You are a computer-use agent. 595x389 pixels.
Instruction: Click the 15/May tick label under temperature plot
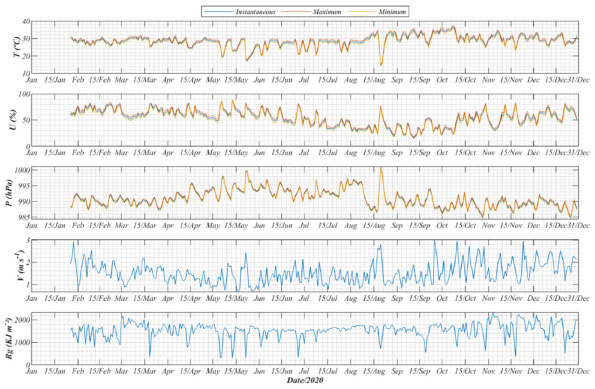pos(236,80)
